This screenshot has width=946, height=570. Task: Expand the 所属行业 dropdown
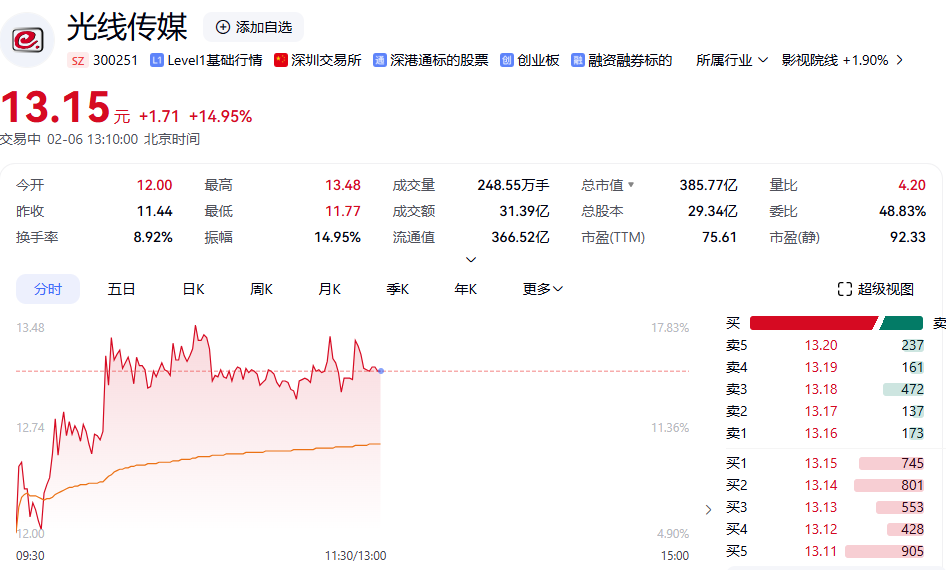pos(732,60)
